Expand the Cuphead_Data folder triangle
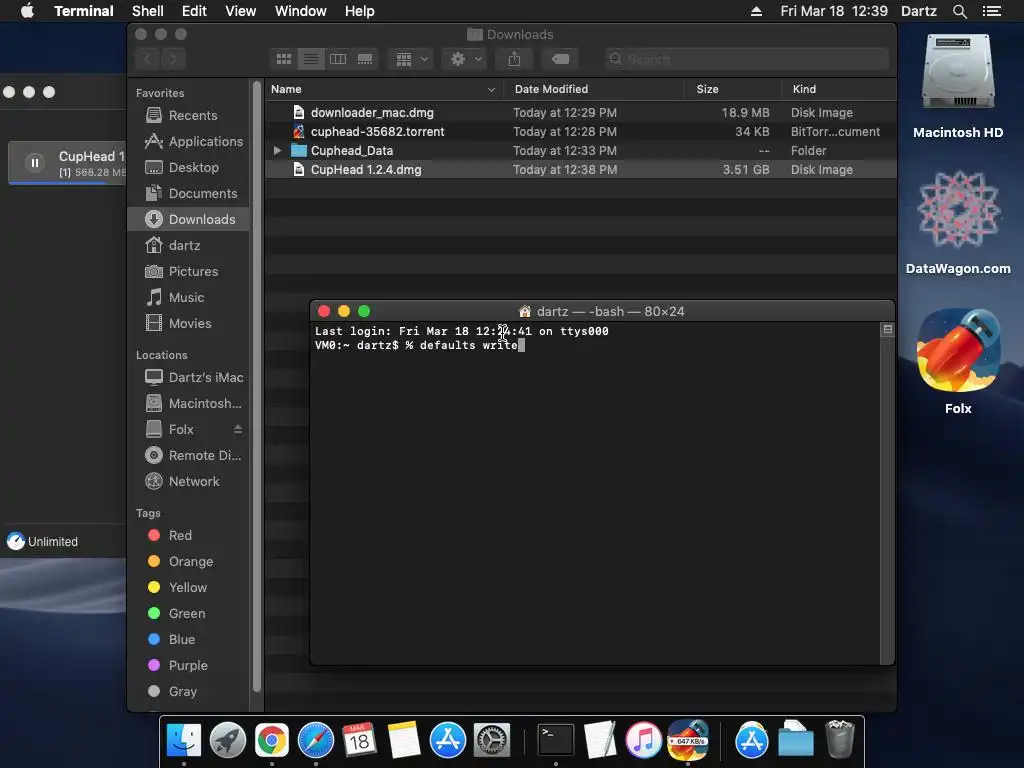 pyautogui.click(x=278, y=150)
